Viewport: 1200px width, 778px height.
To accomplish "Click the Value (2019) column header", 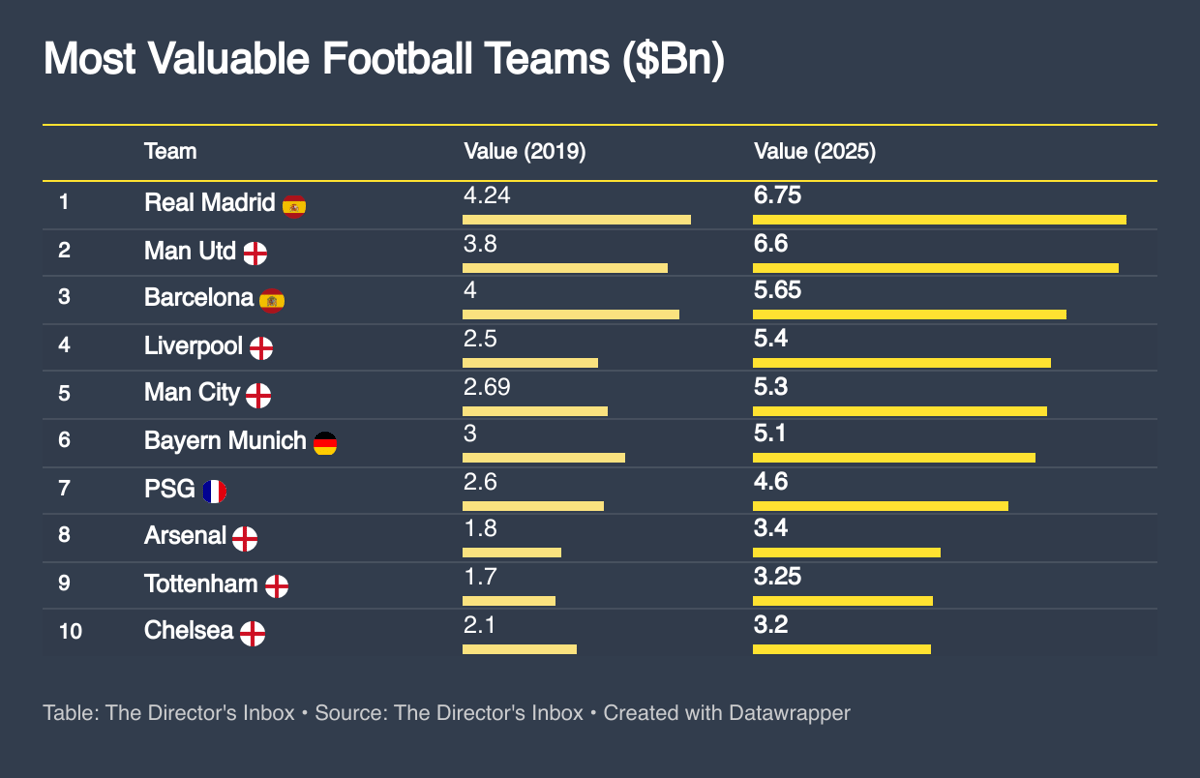I will click(524, 152).
